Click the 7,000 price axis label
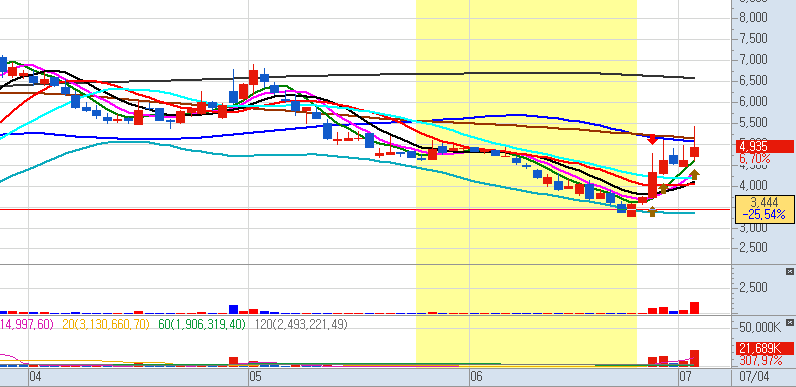 point(753,60)
